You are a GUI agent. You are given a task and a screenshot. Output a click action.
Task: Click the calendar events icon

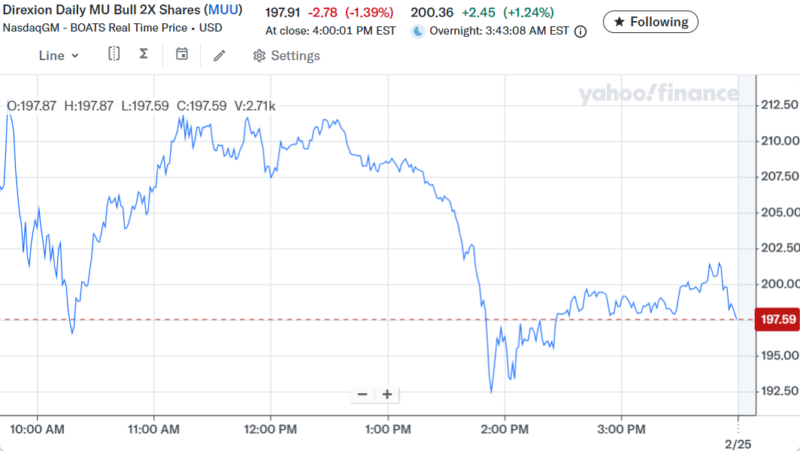point(181,54)
